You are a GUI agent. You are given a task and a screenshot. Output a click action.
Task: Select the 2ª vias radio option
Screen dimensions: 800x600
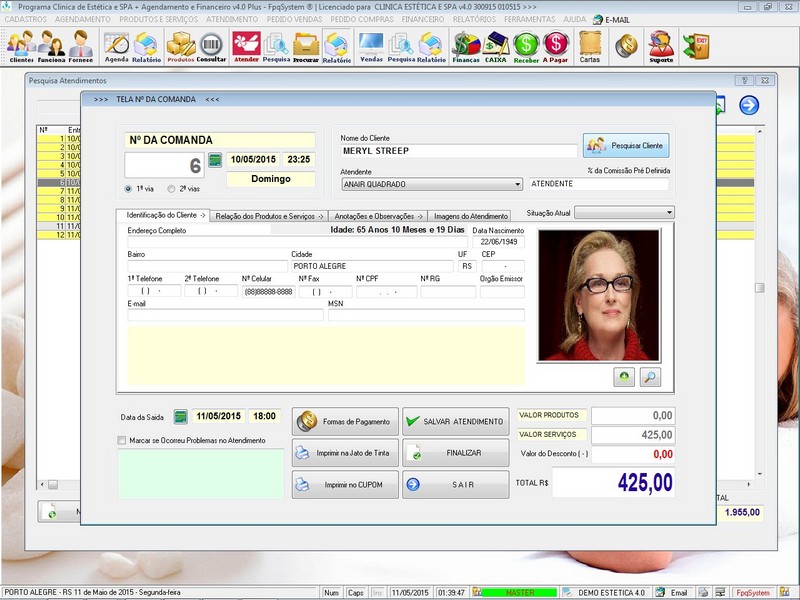coord(171,189)
